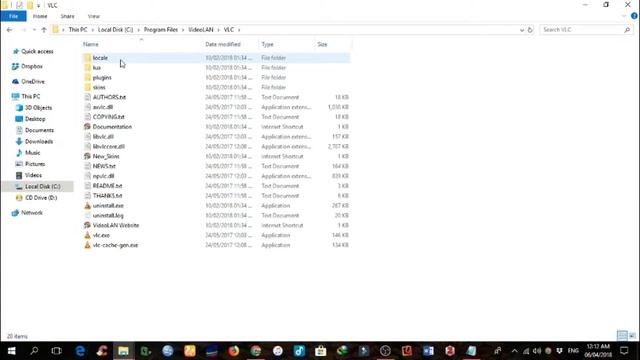This screenshot has width=640, height=360.
Task: Select README.txt file
Action: click(x=107, y=186)
